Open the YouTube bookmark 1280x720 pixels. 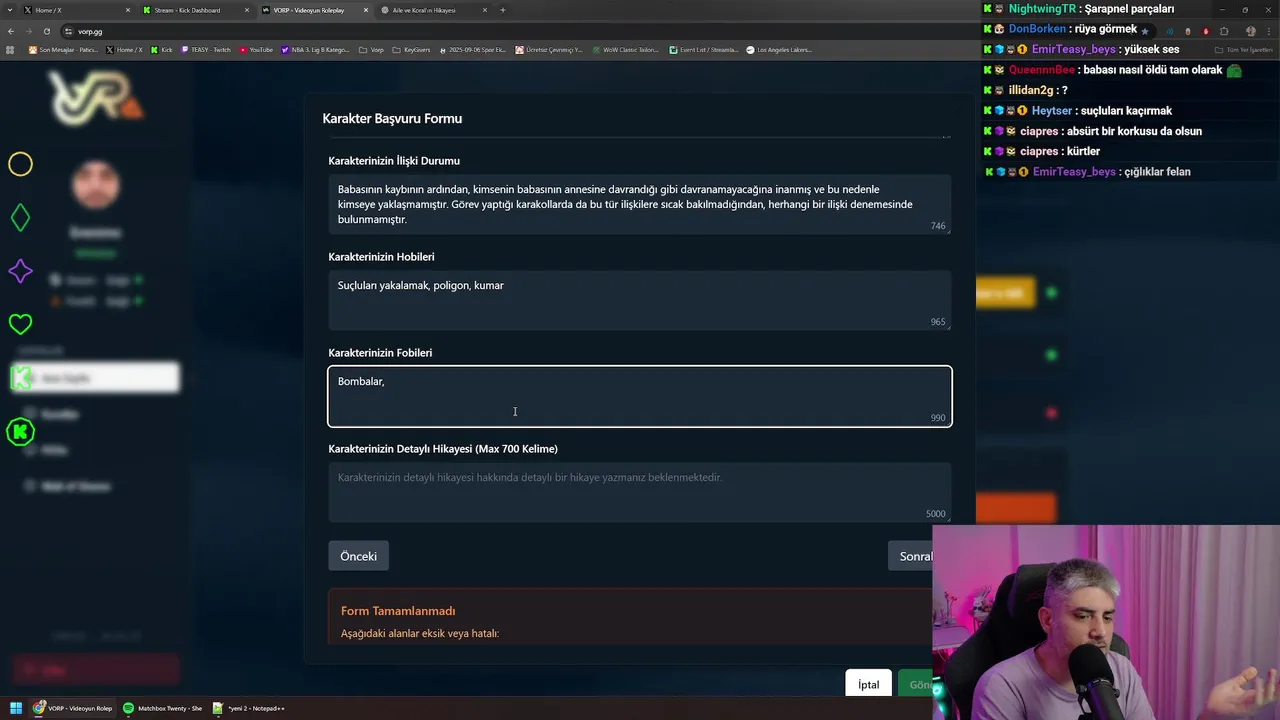point(256,49)
